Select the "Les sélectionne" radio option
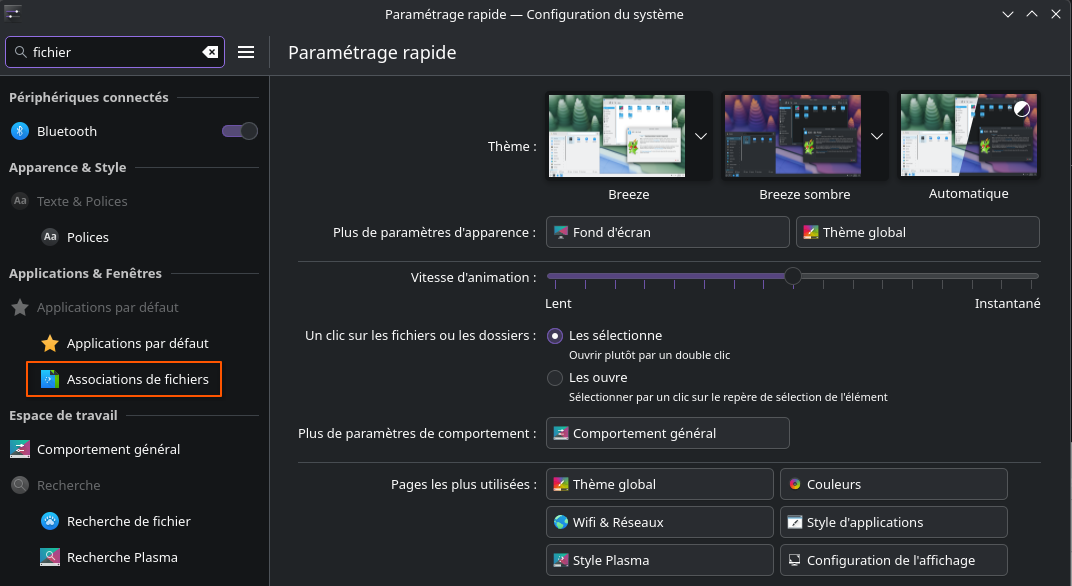The height and width of the screenshot is (586, 1072). click(x=555, y=336)
